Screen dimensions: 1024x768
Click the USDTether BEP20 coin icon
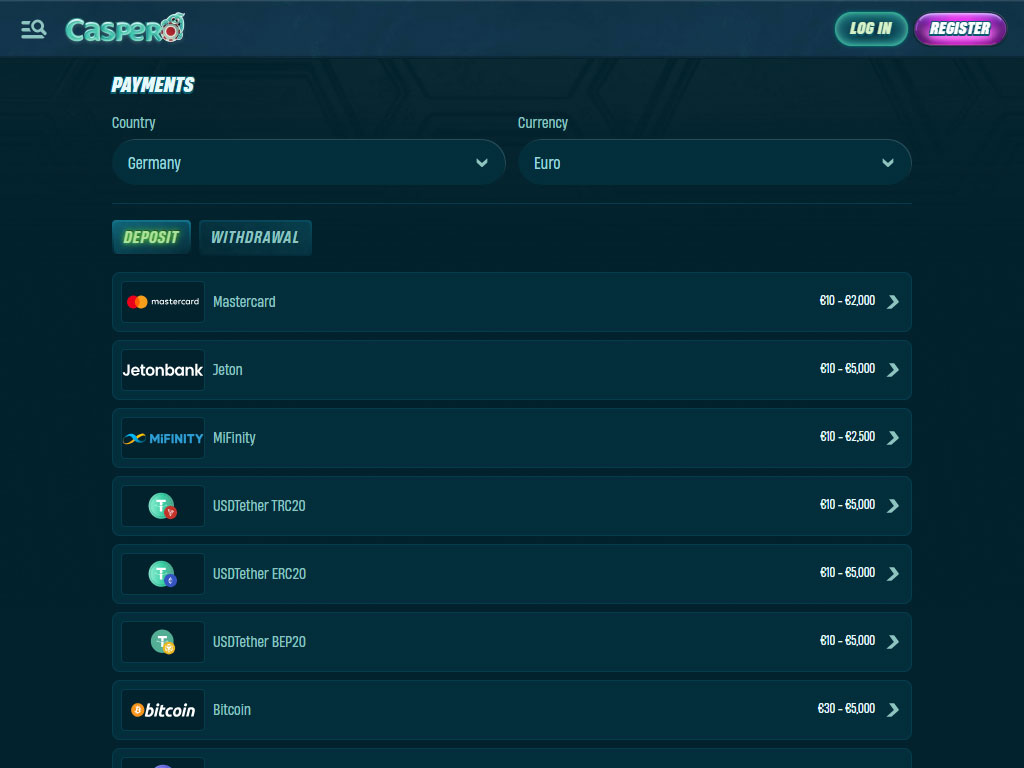coord(163,642)
